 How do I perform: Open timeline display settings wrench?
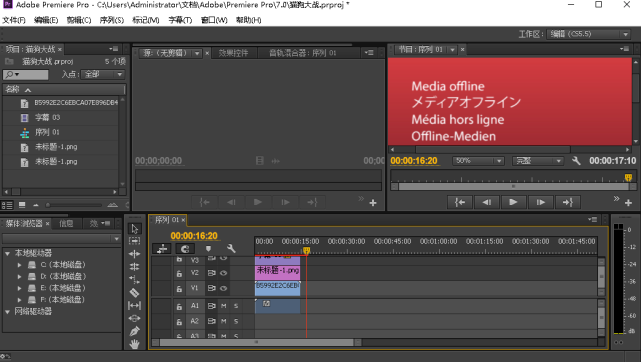coord(231,248)
